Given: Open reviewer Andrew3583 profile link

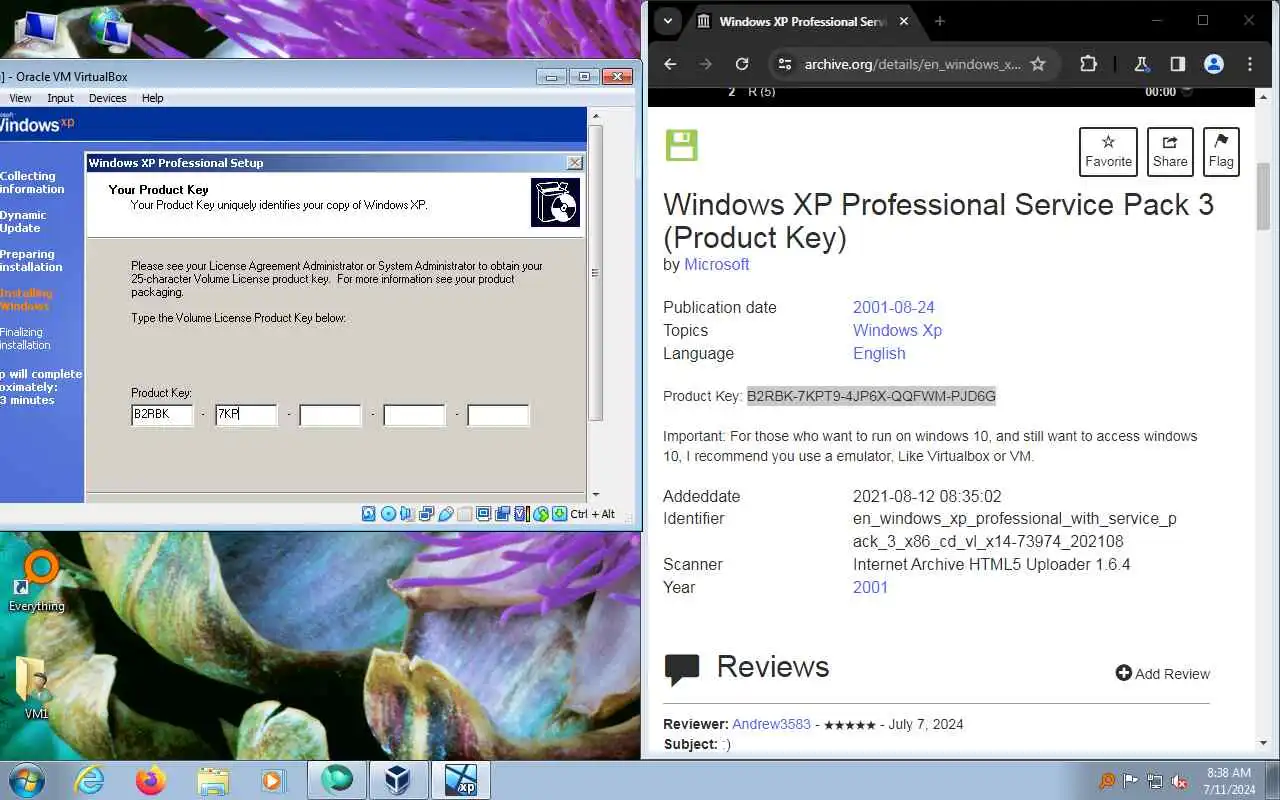Looking at the screenshot, I should tap(771, 724).
